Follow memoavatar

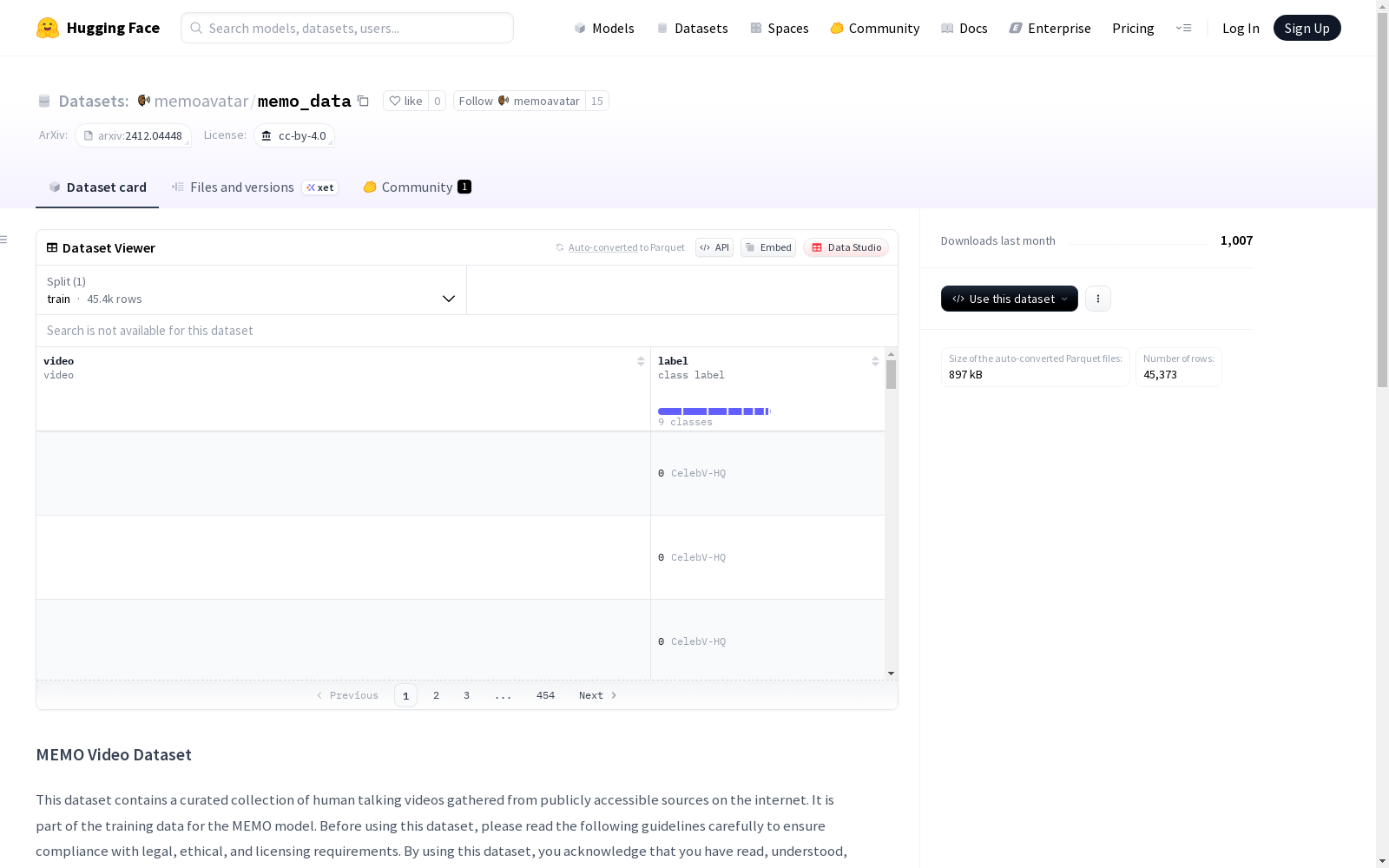point(519,101)
